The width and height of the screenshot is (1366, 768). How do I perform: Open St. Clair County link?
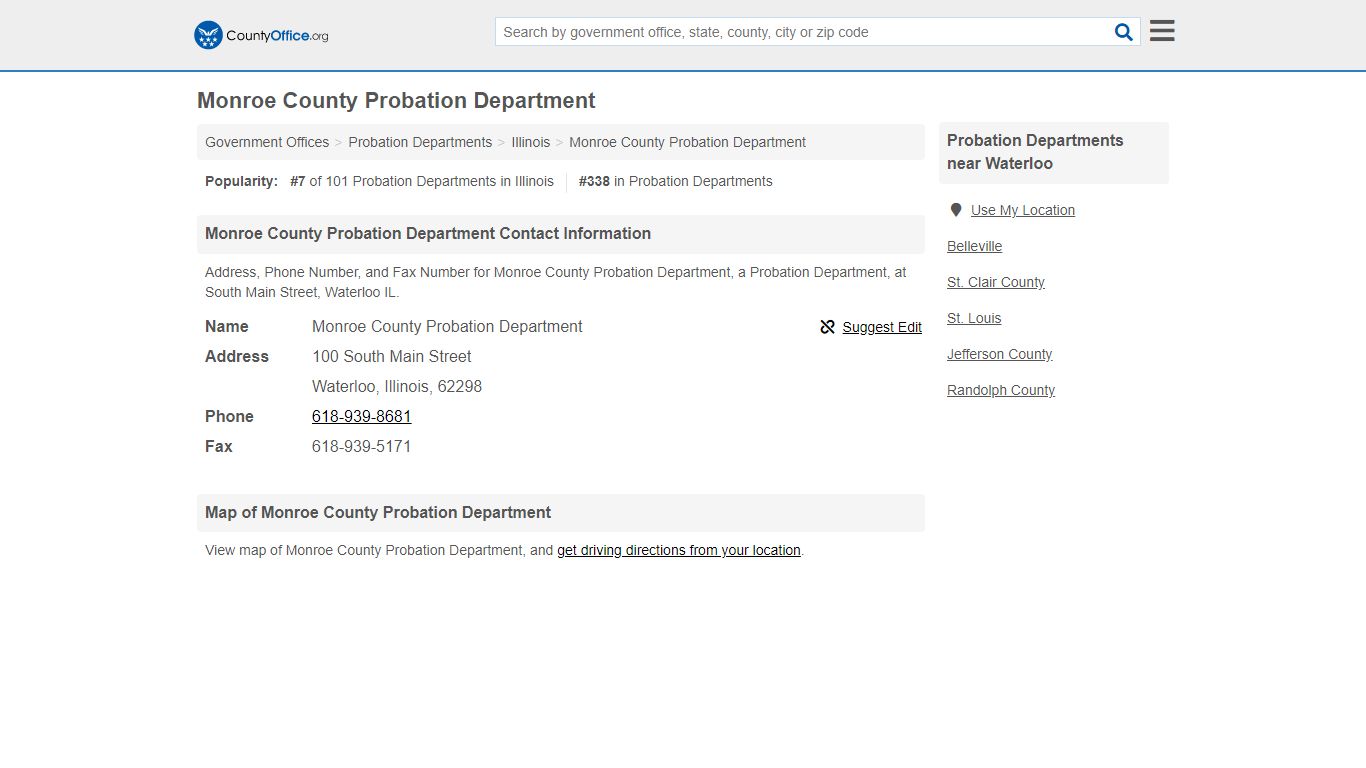tap(996, 282)
